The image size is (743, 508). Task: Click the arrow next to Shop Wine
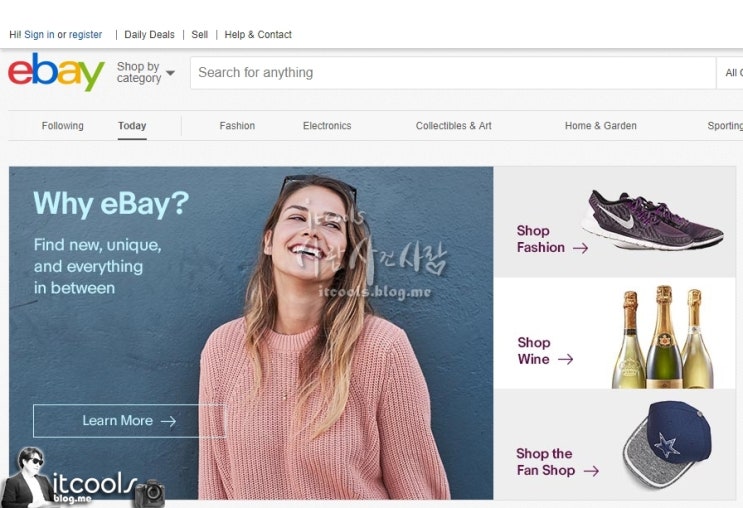[x=565, y=359]
